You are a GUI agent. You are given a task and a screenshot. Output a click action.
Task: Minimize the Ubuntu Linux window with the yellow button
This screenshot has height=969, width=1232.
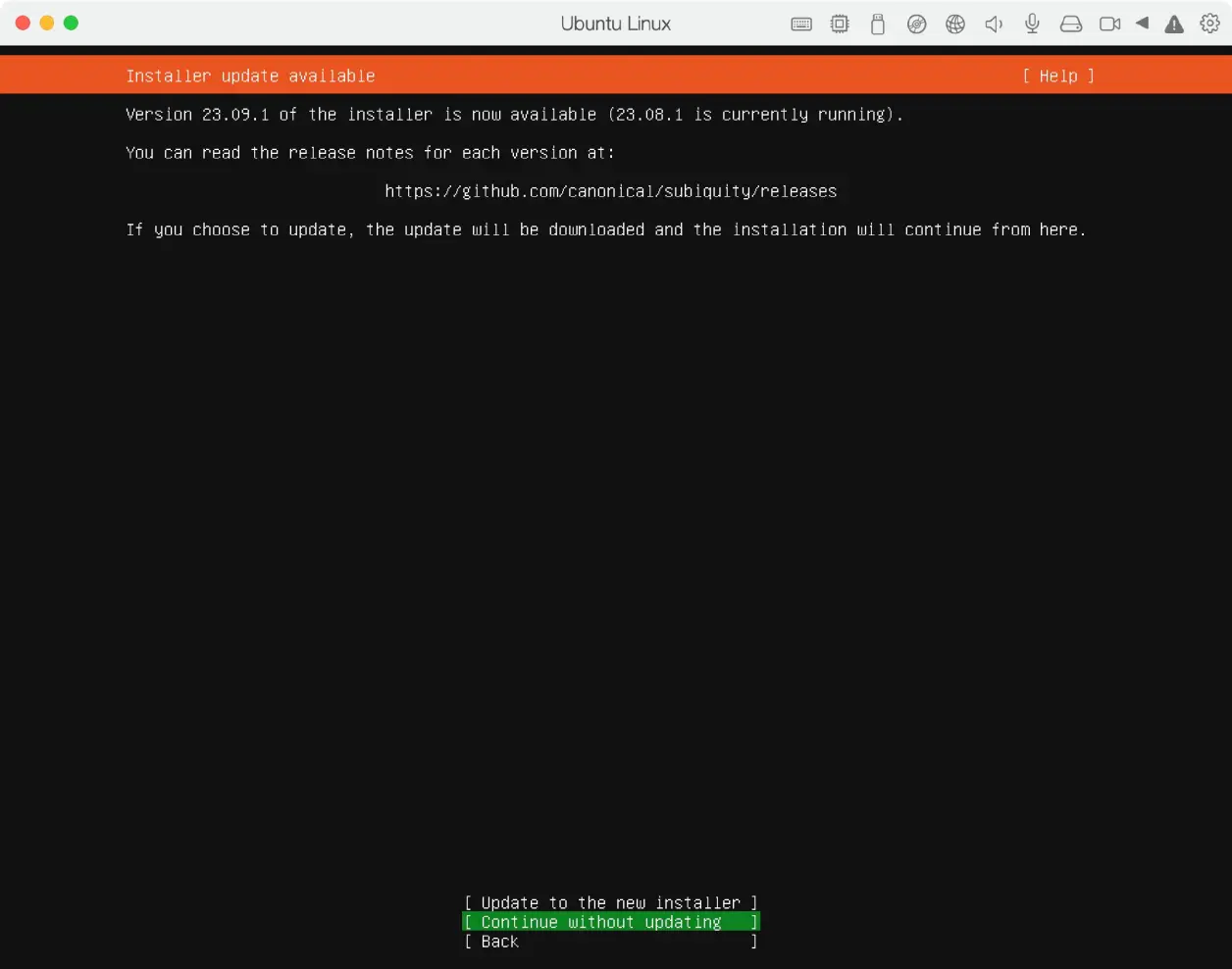(x=46, y=23)
